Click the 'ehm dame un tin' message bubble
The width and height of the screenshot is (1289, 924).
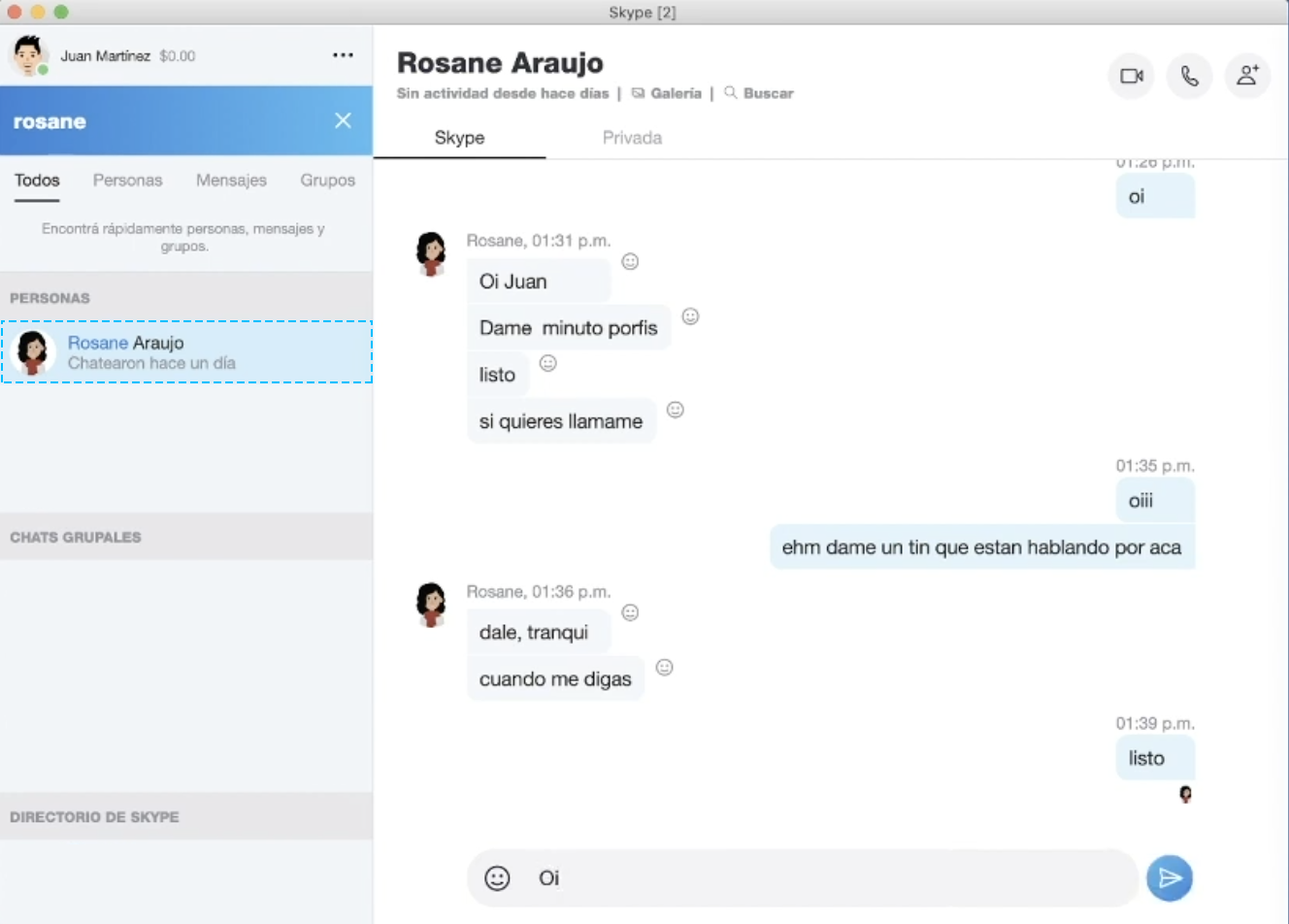click(x=981, y=547)
